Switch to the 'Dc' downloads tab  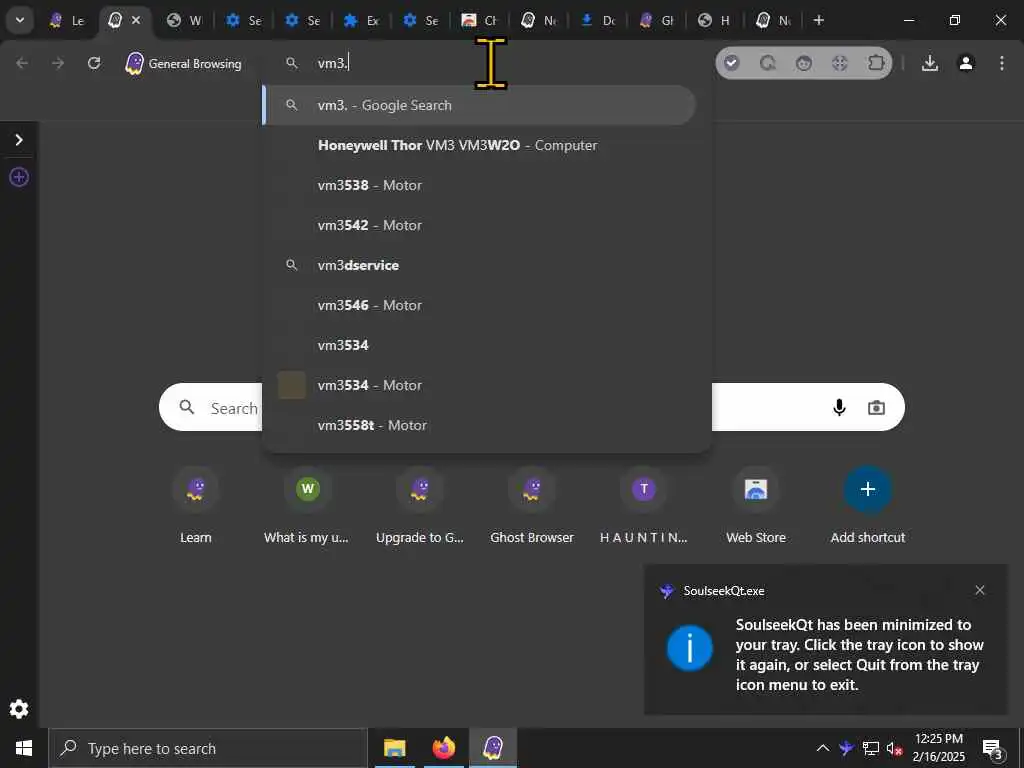tap(598, 20)
